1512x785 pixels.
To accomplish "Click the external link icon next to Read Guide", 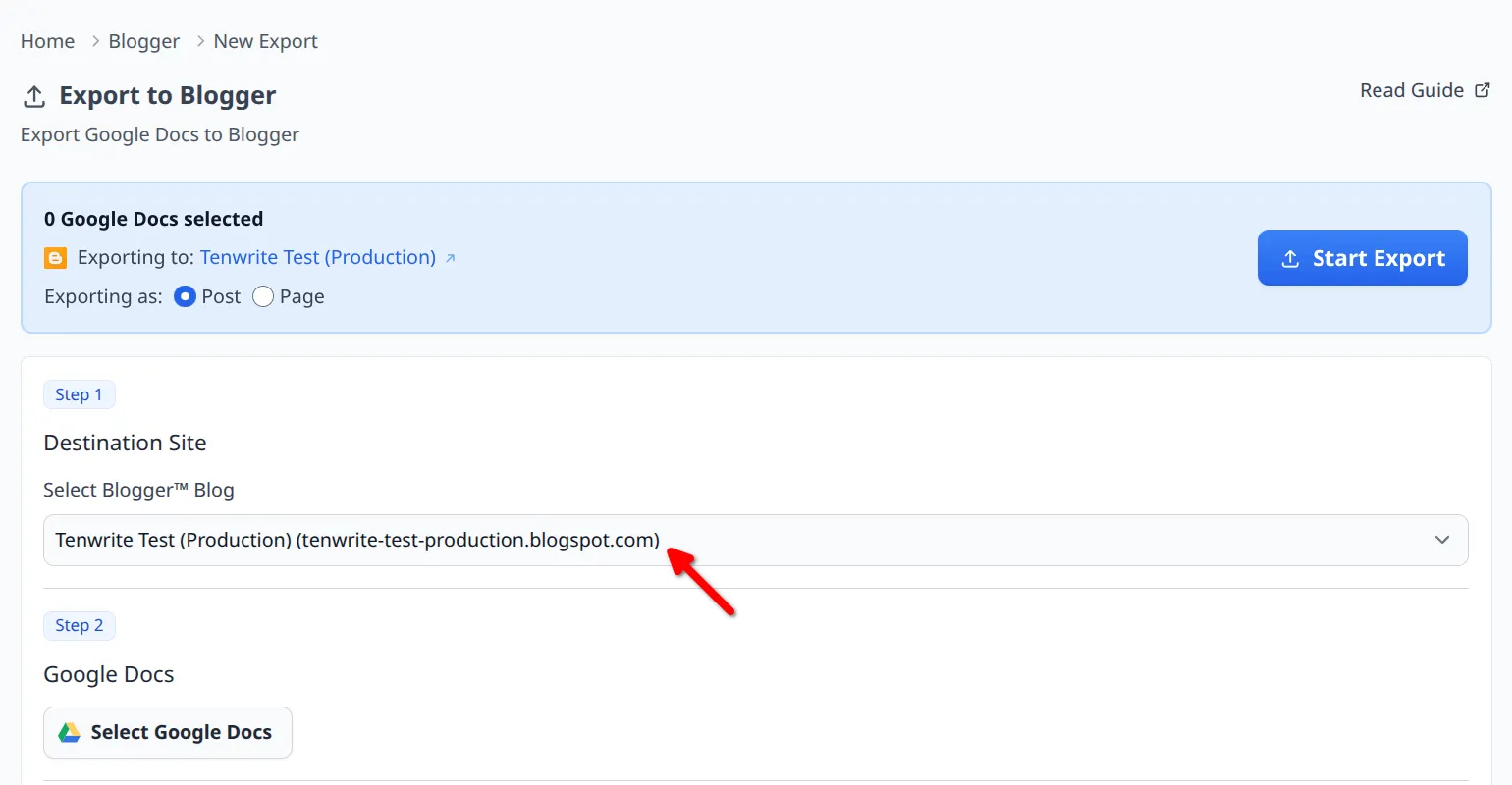I will click(x=1482, y=89).
